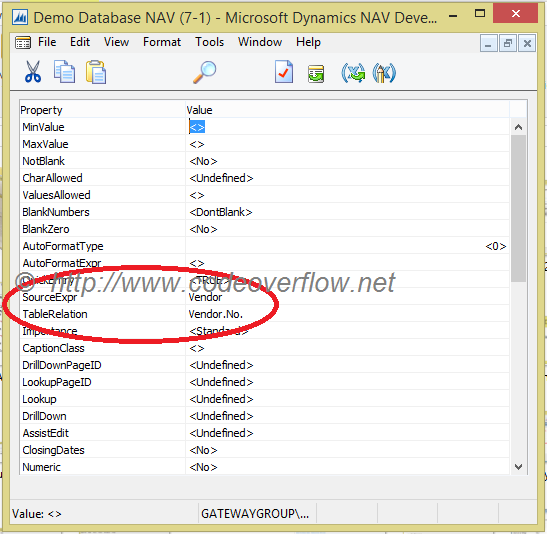Image resolution: width=547 pixels, height=534 pixels.
Task: Click the document checkmark toolbar icon
Action: [284, 72]
